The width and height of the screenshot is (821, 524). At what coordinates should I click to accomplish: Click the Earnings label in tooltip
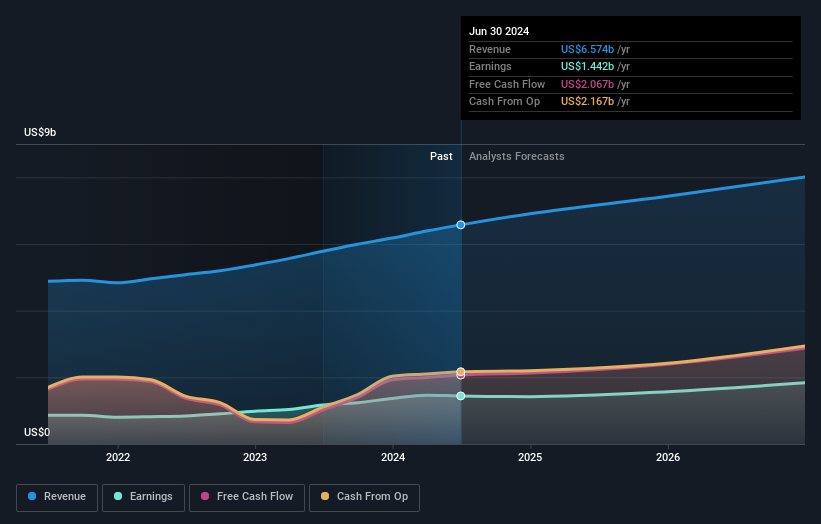pos(490,66)
